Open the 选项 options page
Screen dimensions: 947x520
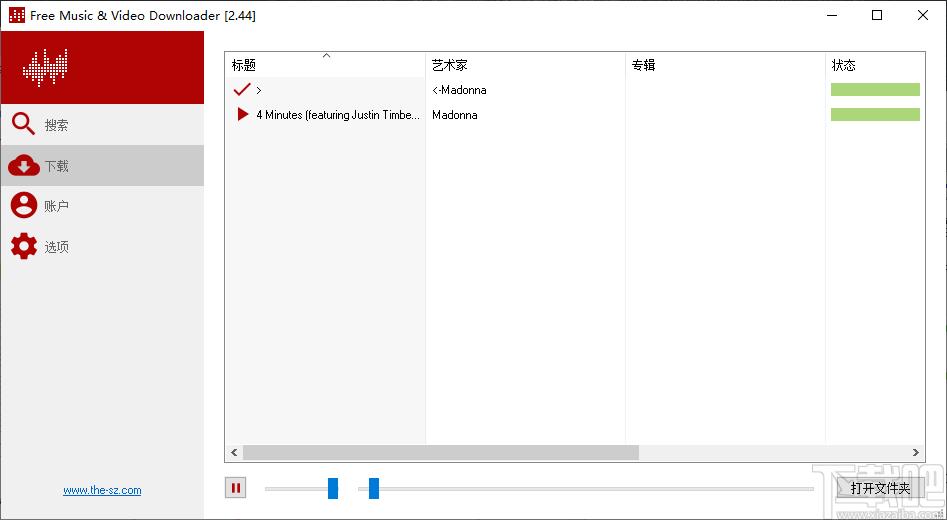coord(102,246)
